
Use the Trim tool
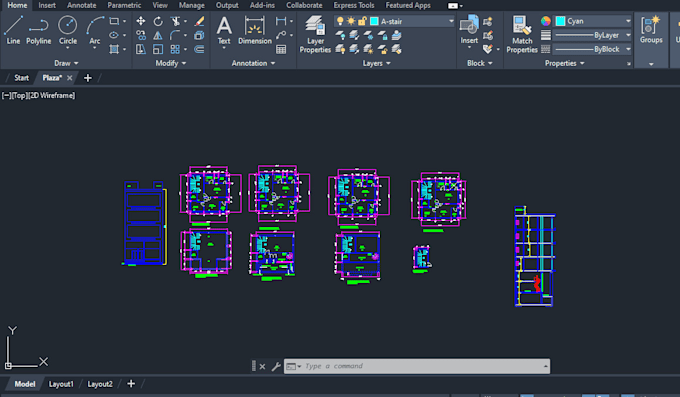pyautogui.click(x=175, y=21)
